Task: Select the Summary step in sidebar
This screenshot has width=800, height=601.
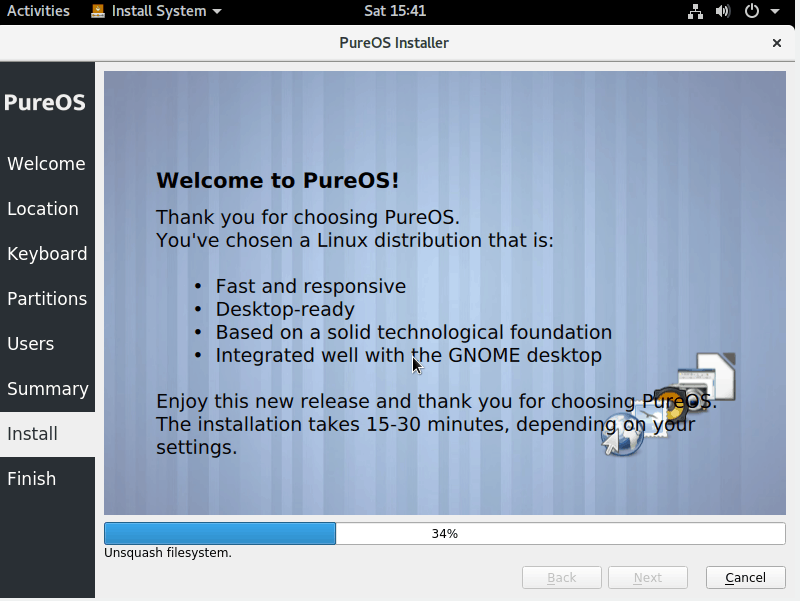Action: [x=47, y=389]
